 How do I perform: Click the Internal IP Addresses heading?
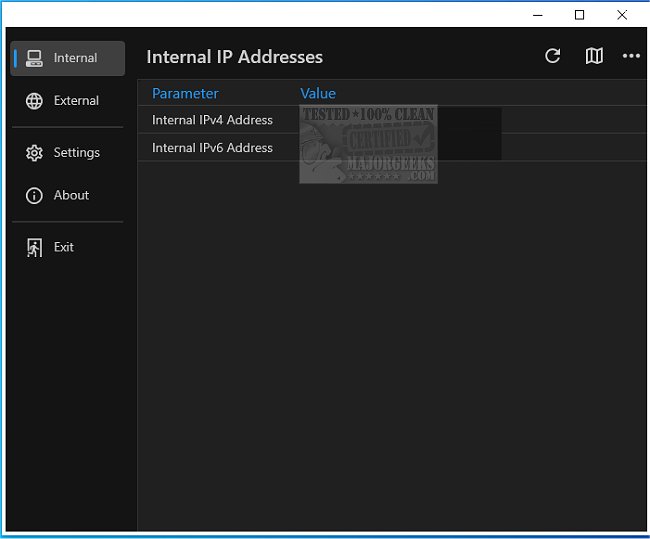pos(234,57)
